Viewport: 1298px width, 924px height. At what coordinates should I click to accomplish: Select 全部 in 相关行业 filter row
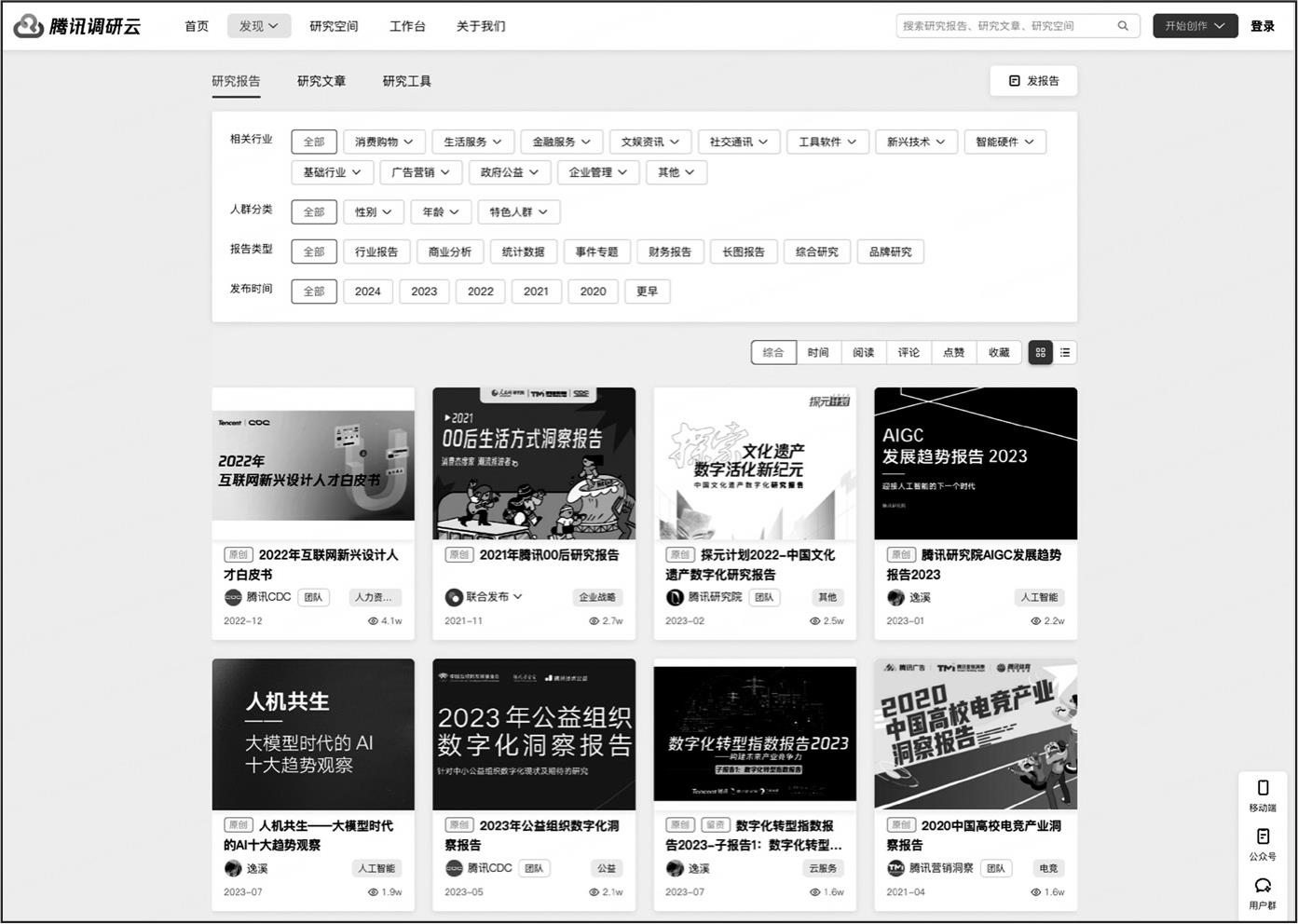(x=314, y=142)
